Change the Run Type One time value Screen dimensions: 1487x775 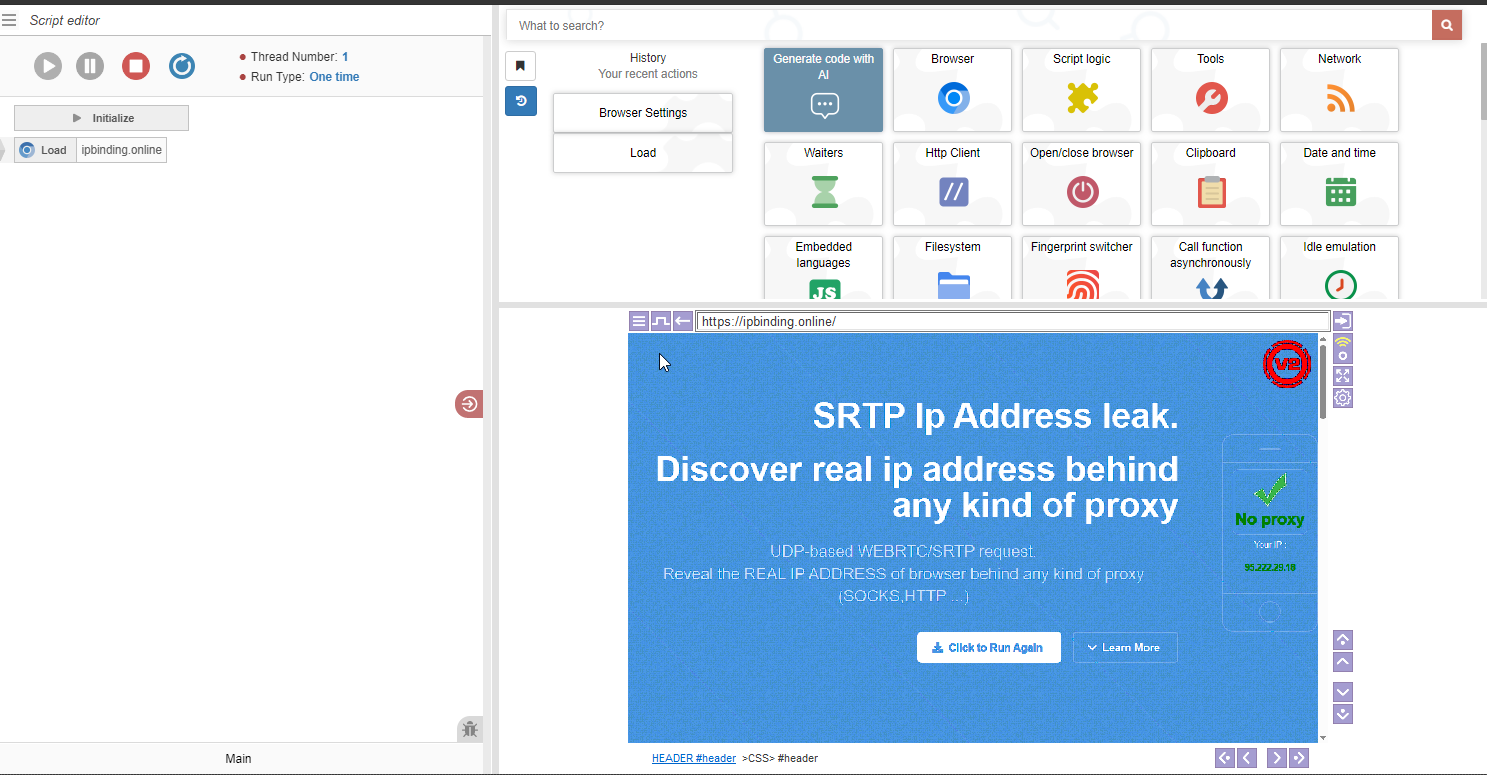334,77
